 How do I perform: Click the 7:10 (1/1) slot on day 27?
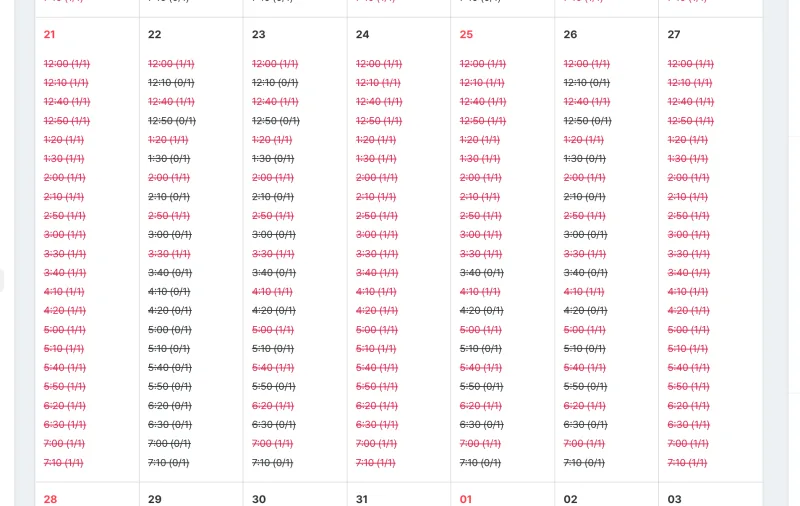coord(688,463)
